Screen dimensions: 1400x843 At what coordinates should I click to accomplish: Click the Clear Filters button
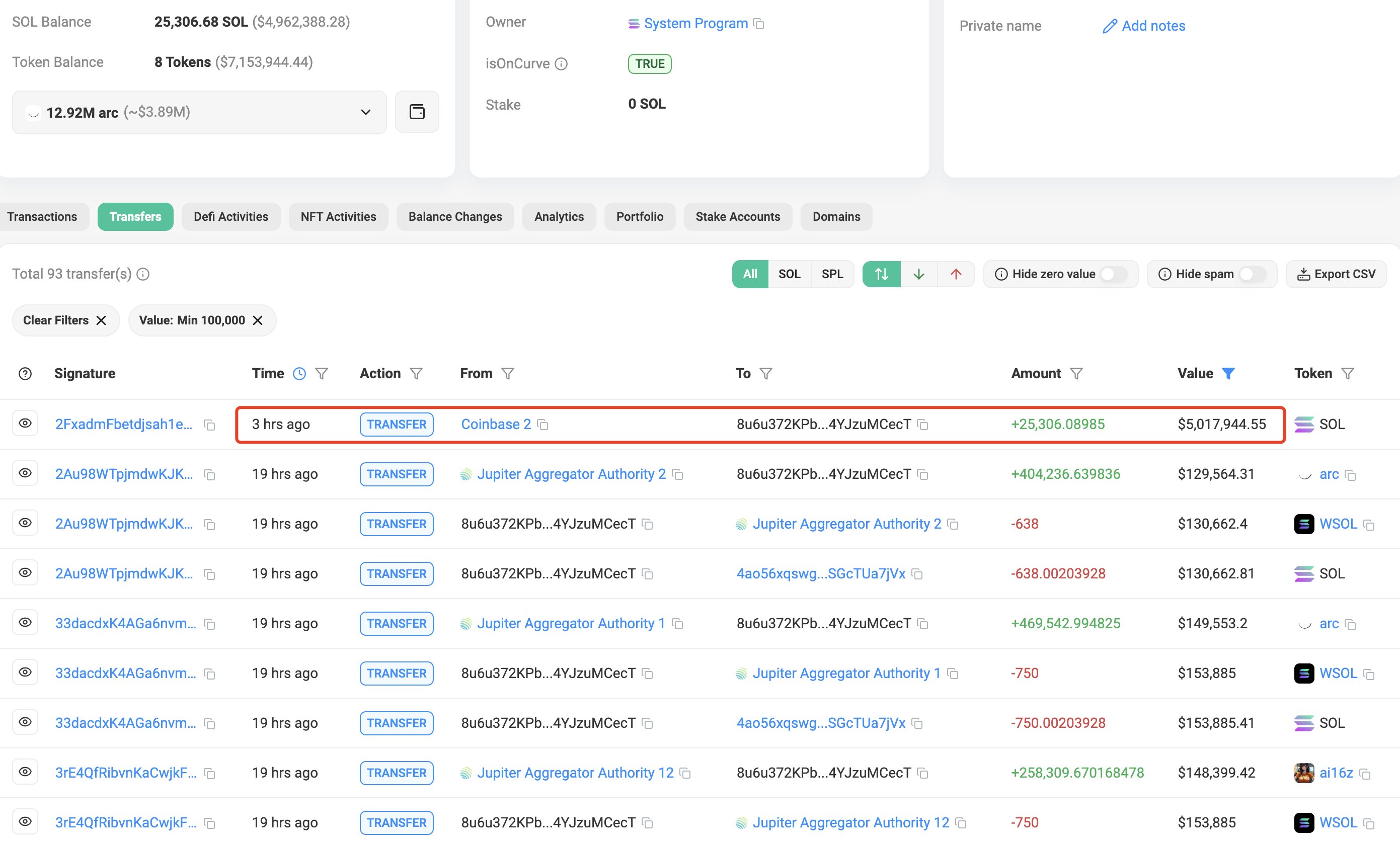click(x=66, y=320)
